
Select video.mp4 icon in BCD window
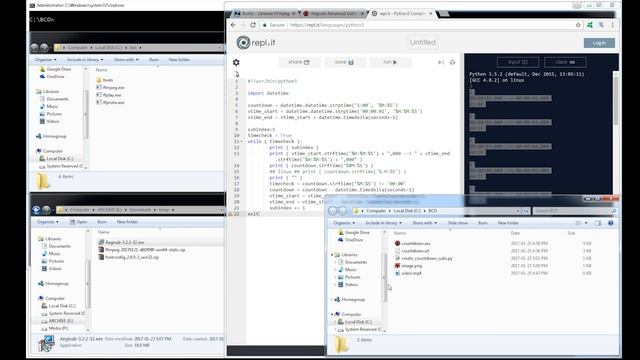click(x=397, y=273)
